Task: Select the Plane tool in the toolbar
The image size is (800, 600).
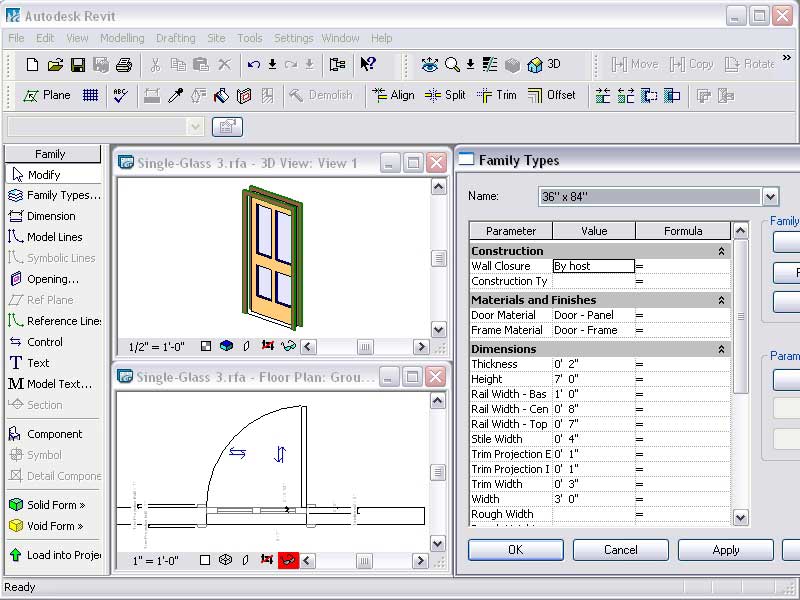Action: [x=46, y=95]
